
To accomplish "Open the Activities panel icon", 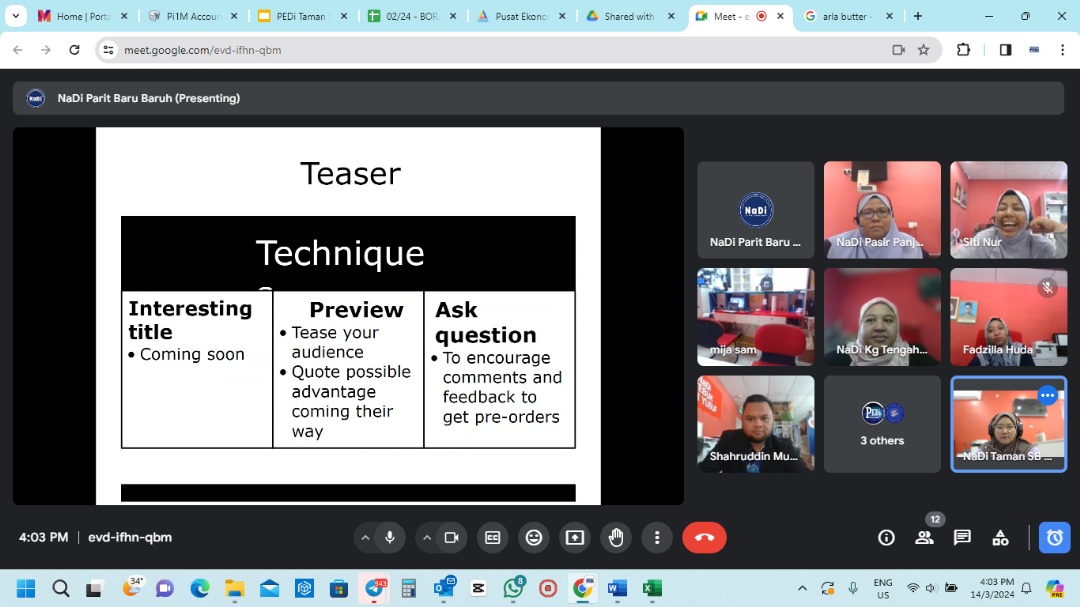I will 1000,538.
